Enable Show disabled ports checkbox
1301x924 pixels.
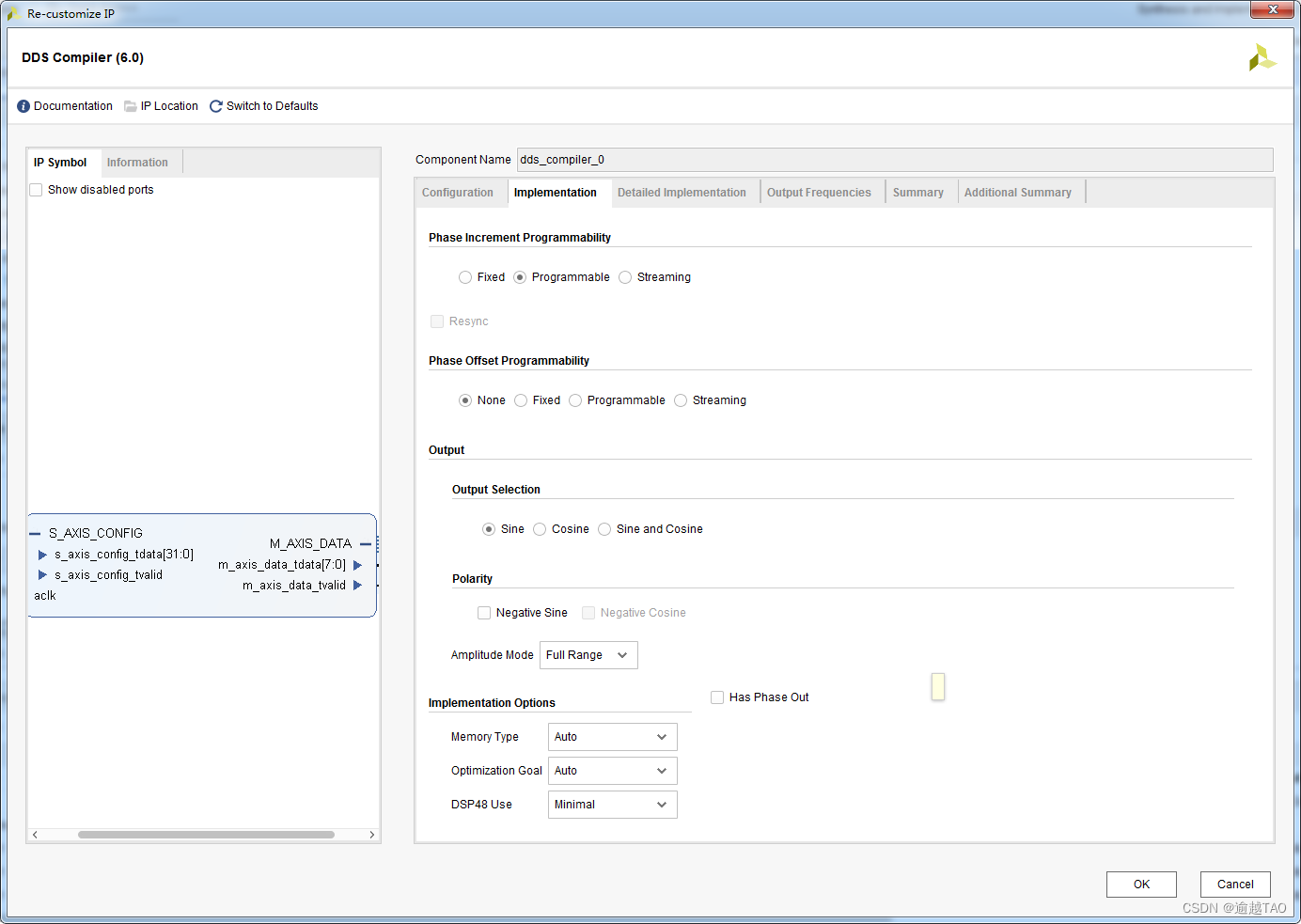coord(36,190)
